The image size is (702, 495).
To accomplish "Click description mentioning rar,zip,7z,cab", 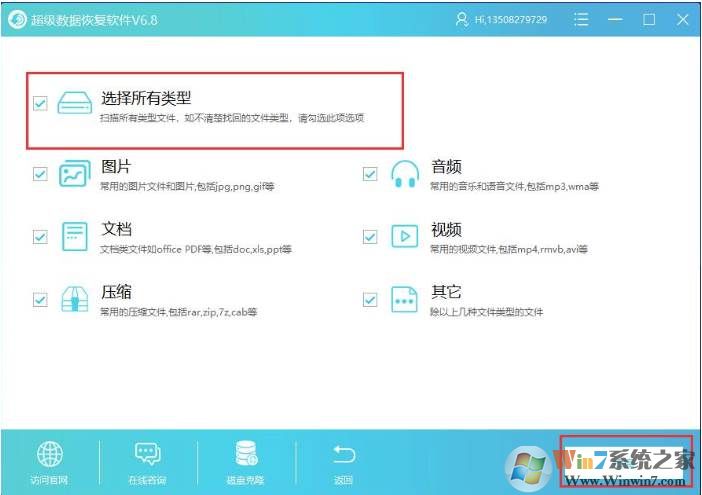I will [x=179, y=312].
